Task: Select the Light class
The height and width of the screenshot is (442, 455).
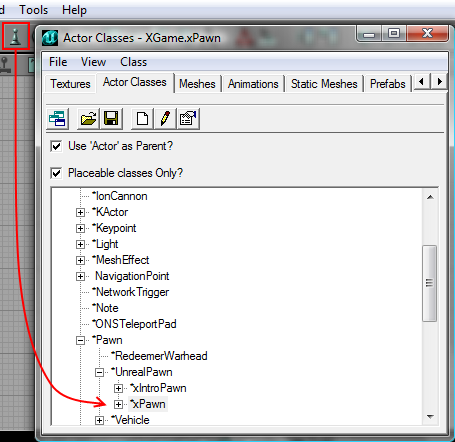Action: (x=105, y=244)
